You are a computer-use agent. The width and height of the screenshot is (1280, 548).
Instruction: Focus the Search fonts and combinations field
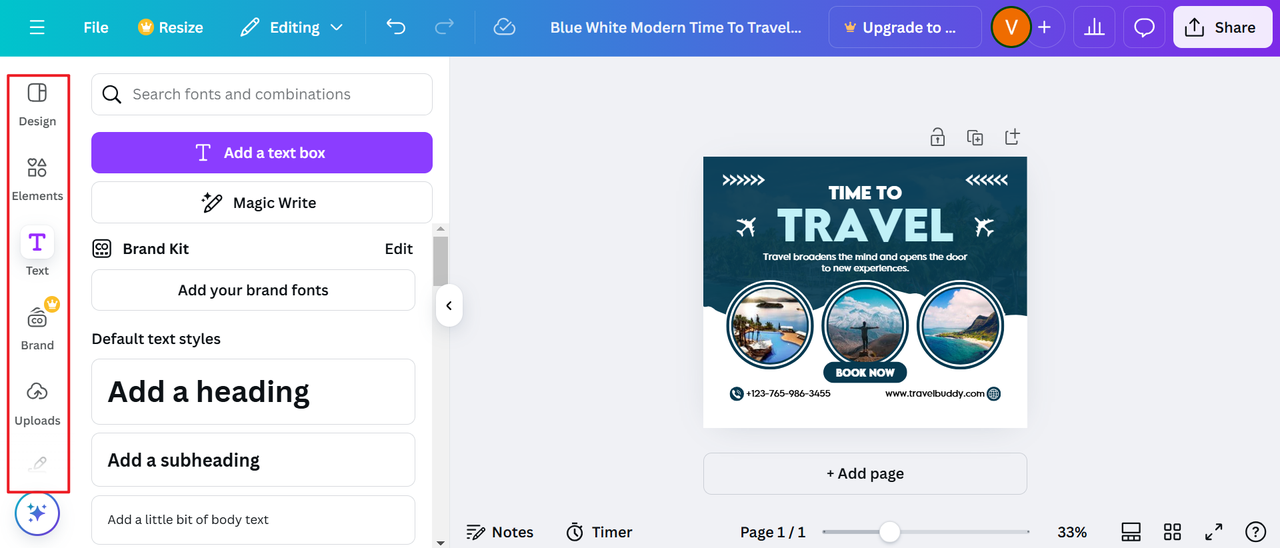[262, 94]
